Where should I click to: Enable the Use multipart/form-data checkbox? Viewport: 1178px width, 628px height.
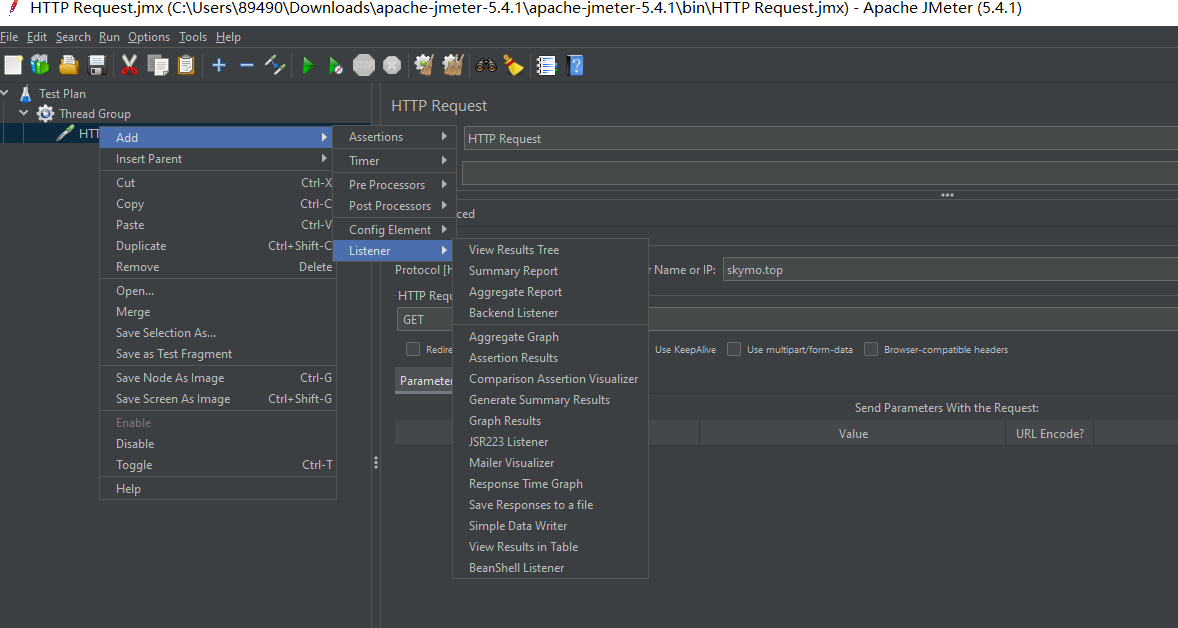734,349
